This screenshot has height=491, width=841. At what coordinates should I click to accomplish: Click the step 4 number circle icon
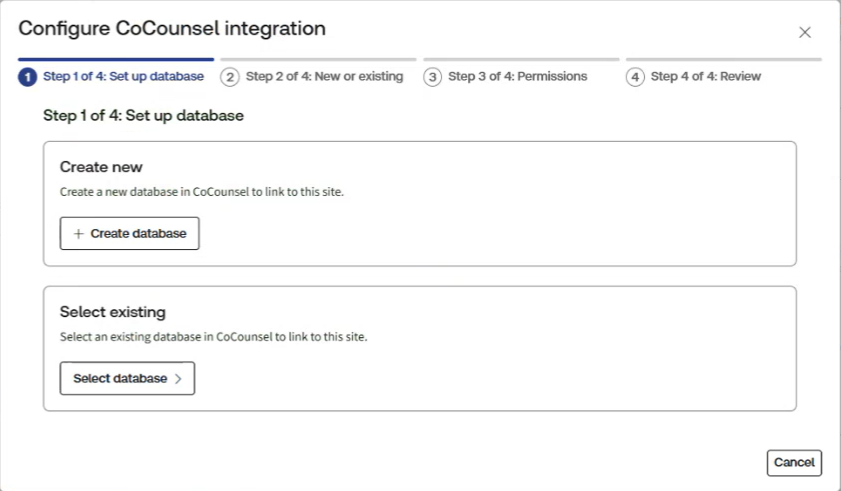[x=635, y=77]
